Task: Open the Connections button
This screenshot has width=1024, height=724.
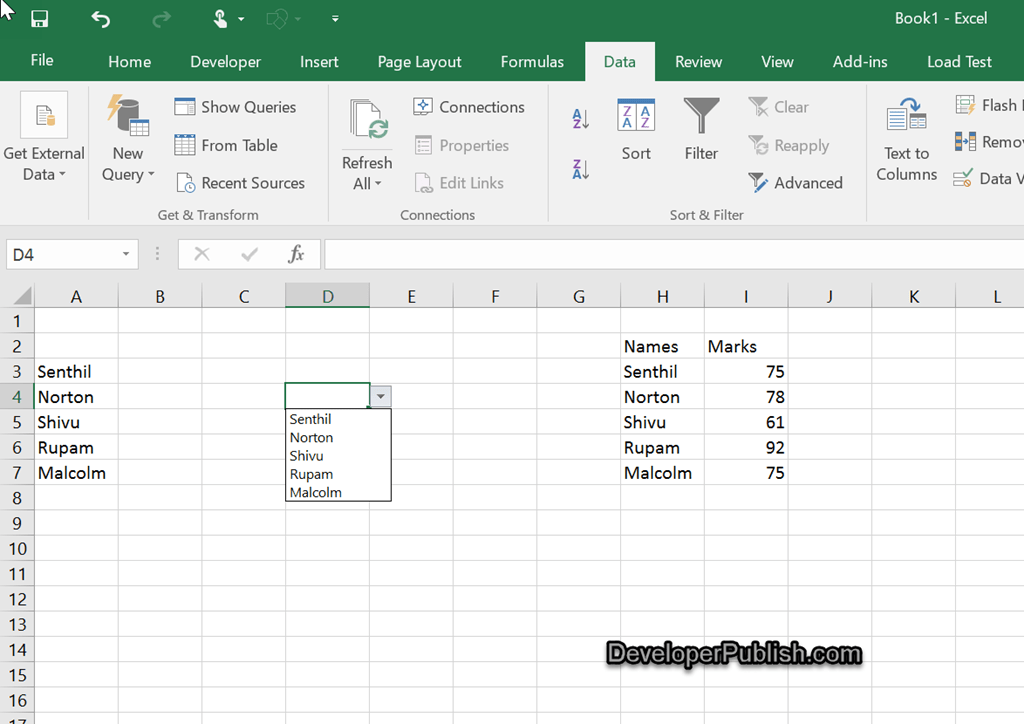Action: point(469,106)
